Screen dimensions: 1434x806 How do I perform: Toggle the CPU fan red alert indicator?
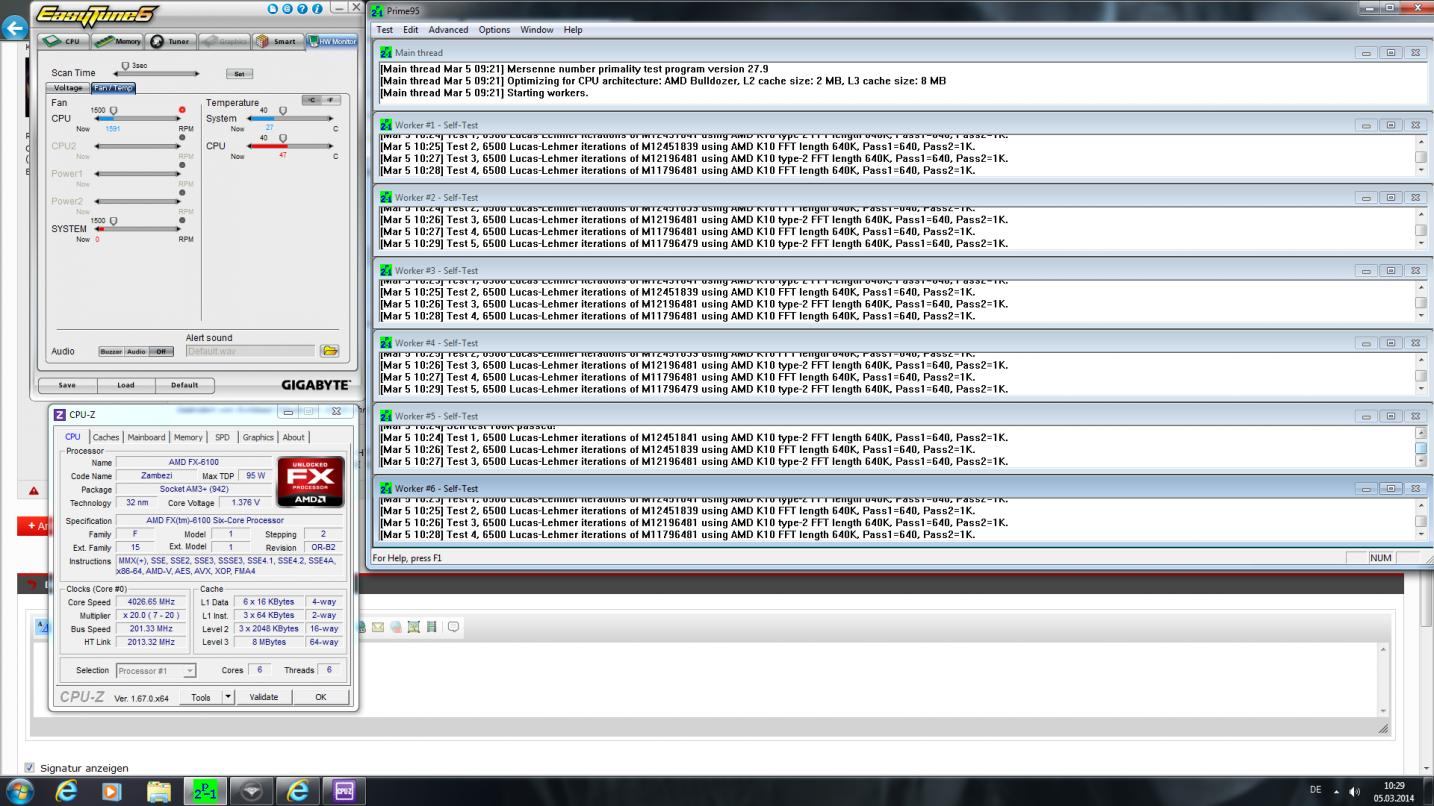click(182, 110)
